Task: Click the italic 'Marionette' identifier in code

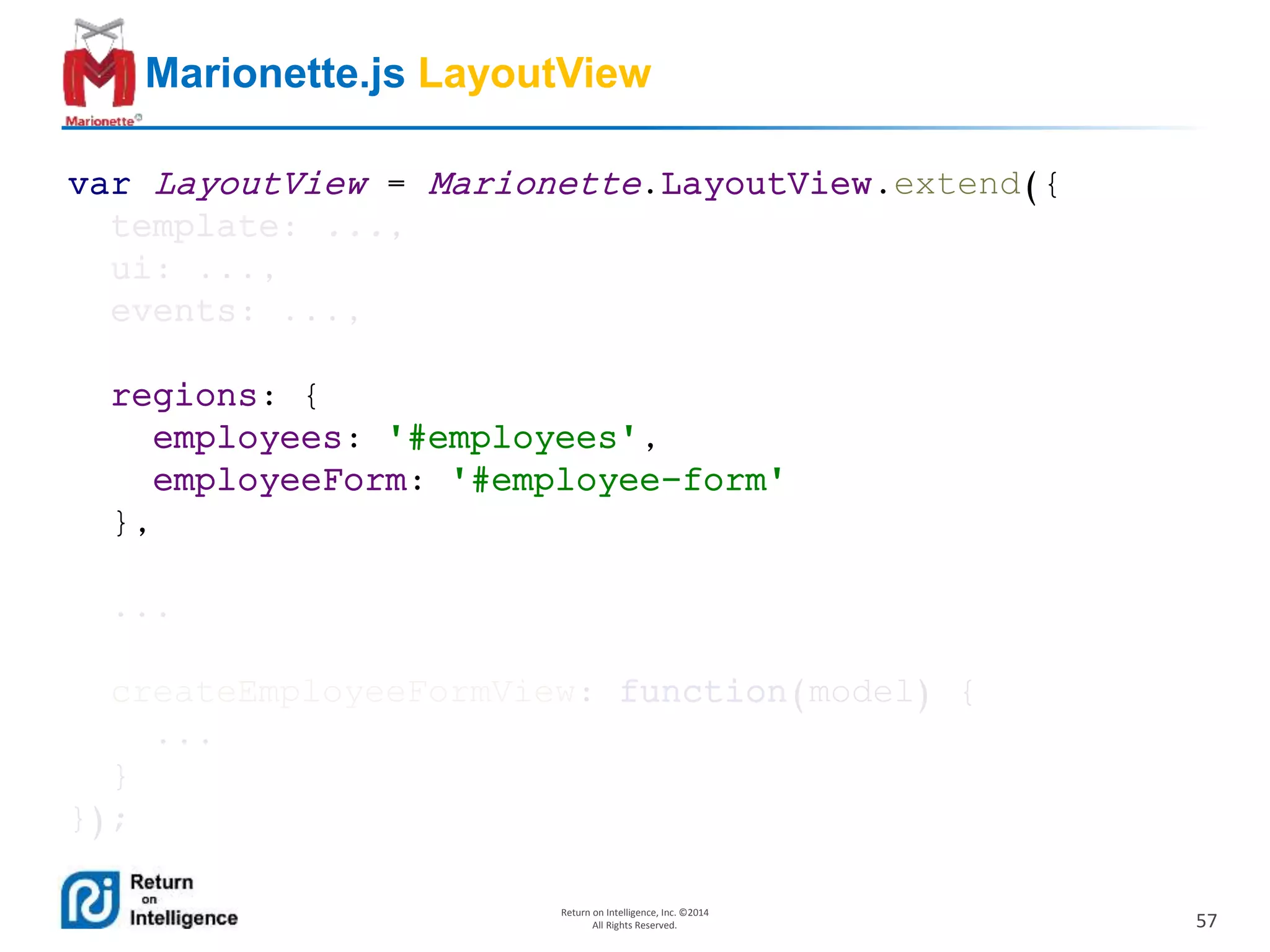Action: point(535,184)
